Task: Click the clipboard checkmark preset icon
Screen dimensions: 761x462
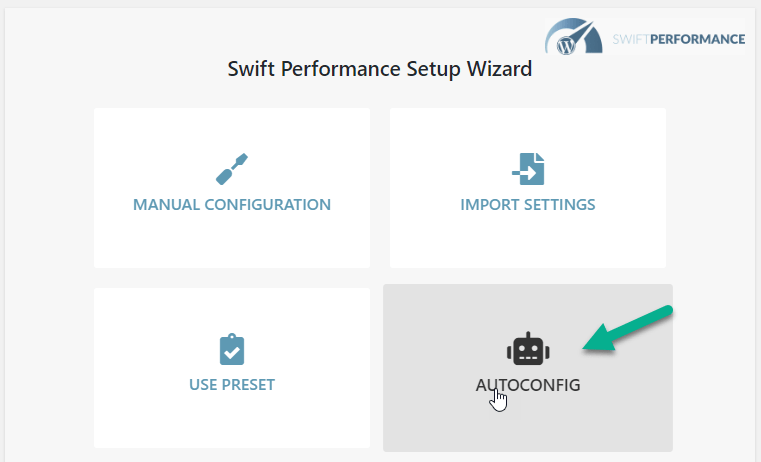Action: [232, 349]
